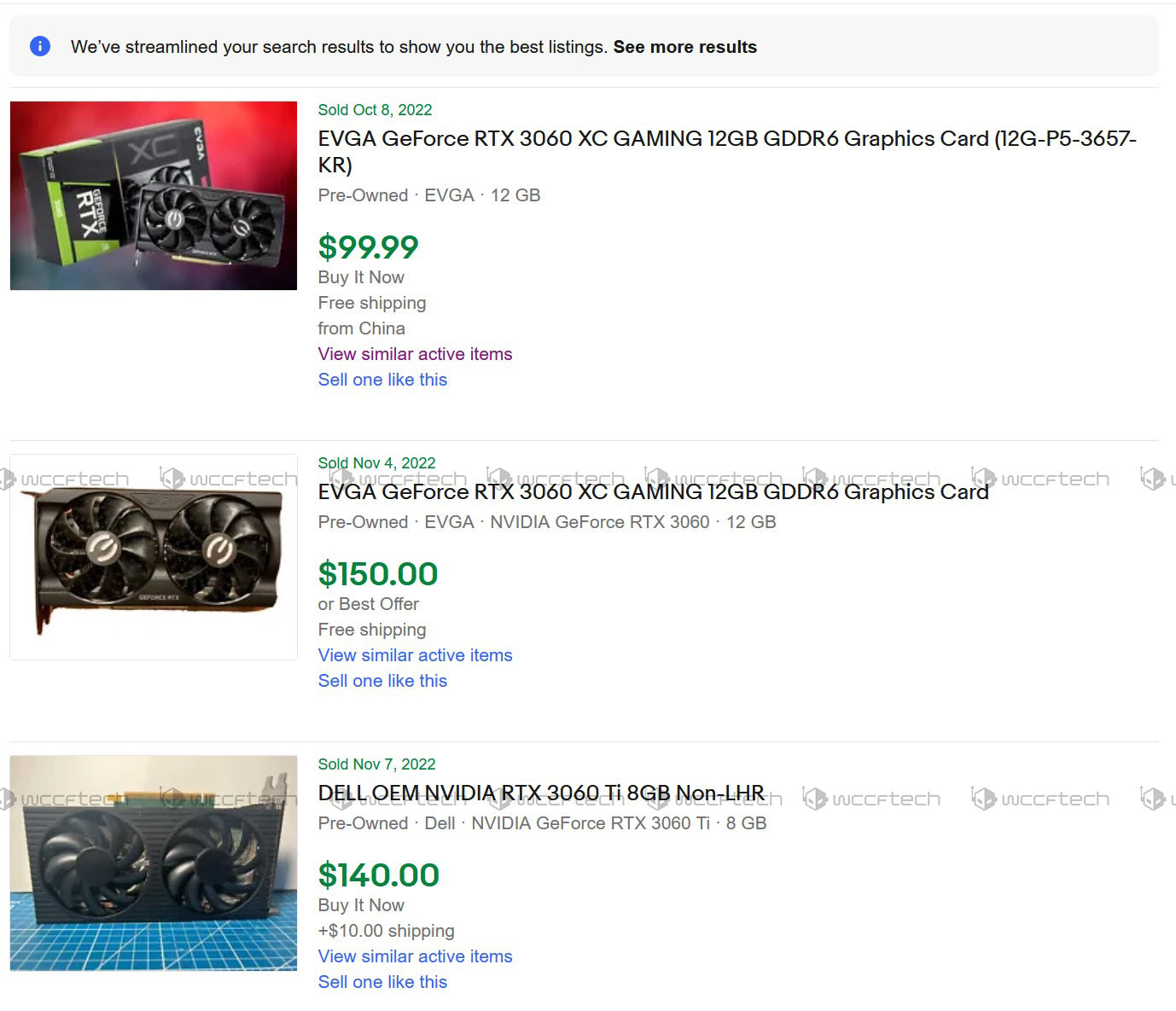1176x1011 pixels.
Task: Click the $99.99 sold price
Action: click(368, 247)
